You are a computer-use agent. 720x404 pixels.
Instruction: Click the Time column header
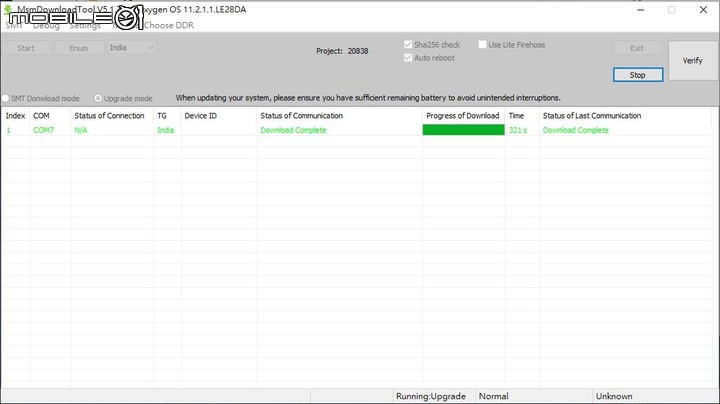(522, 116)
